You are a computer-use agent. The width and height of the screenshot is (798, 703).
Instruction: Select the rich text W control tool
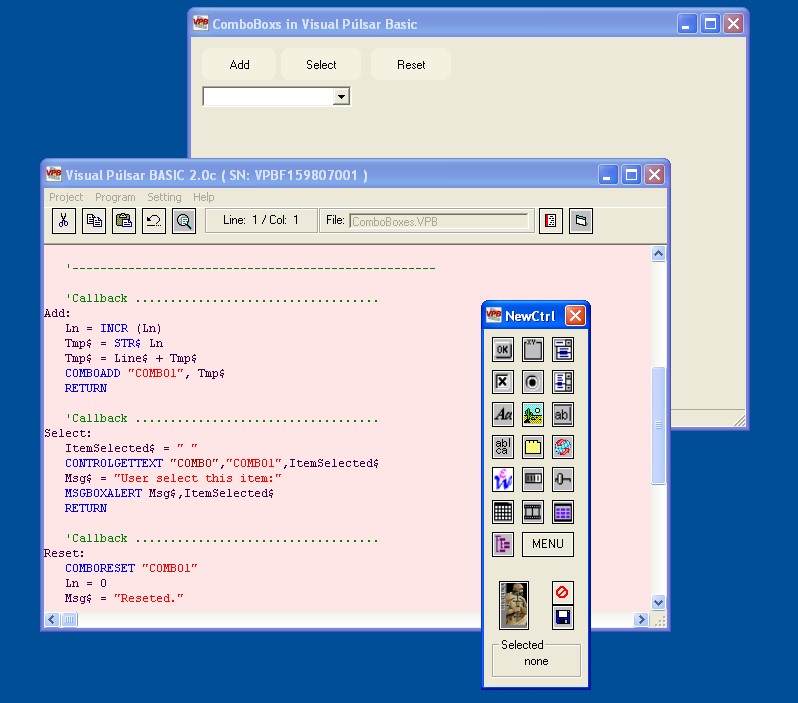pyautogui.click(x=502, y=480)
